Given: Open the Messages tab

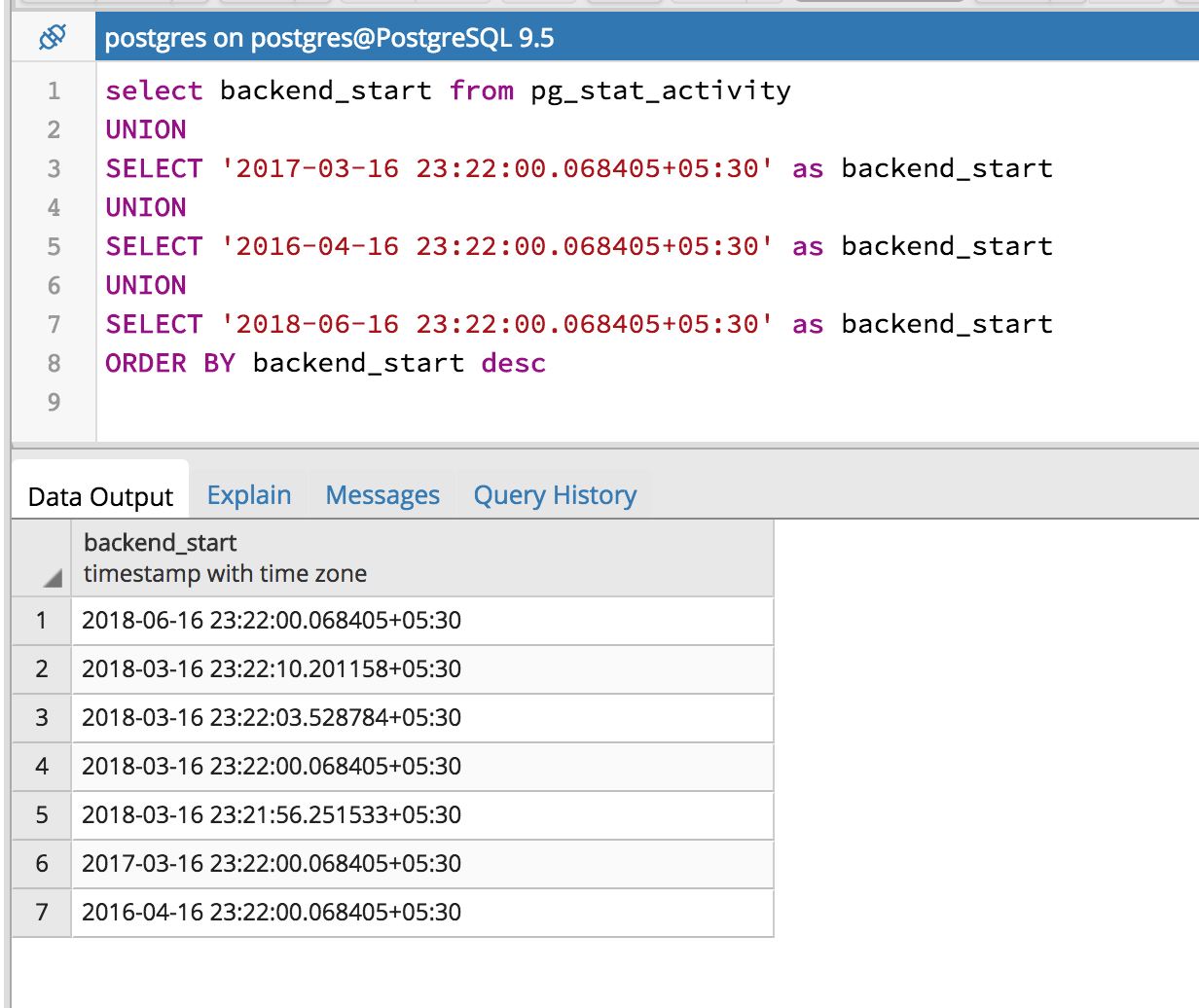Looking at the screenshot, I should point(382,495).
